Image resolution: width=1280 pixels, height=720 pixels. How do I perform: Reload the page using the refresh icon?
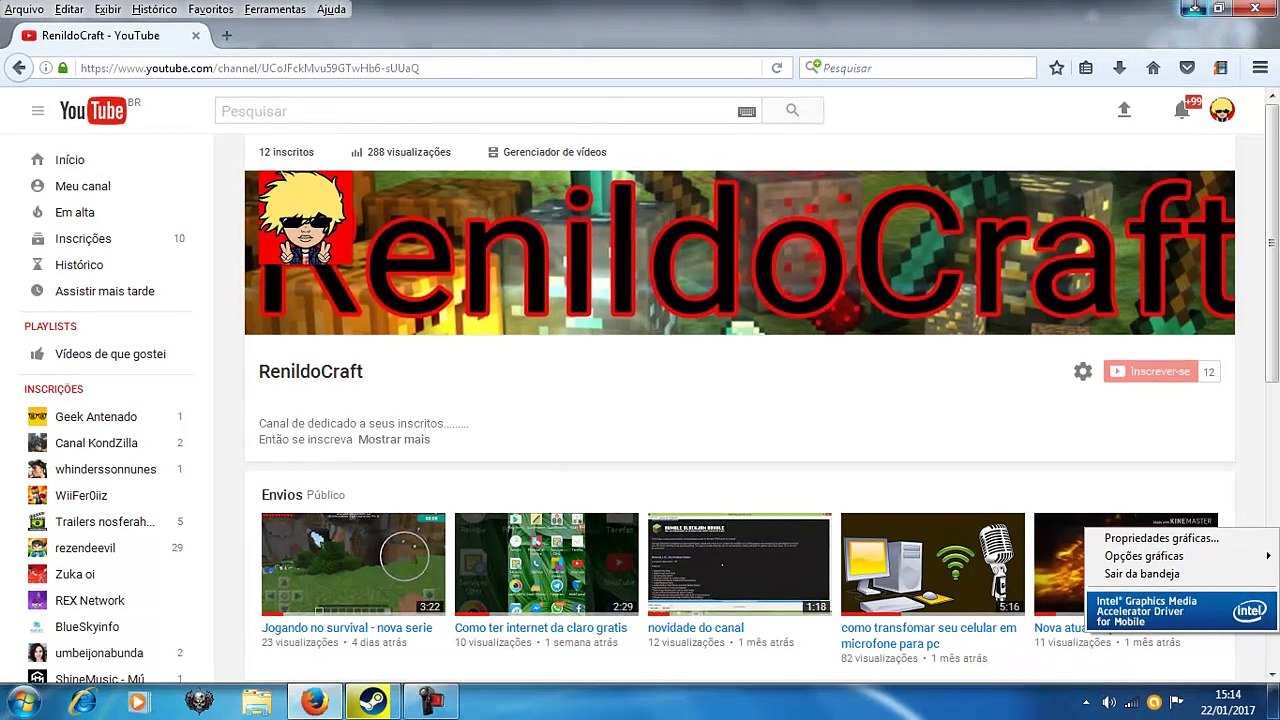point(776,68)
